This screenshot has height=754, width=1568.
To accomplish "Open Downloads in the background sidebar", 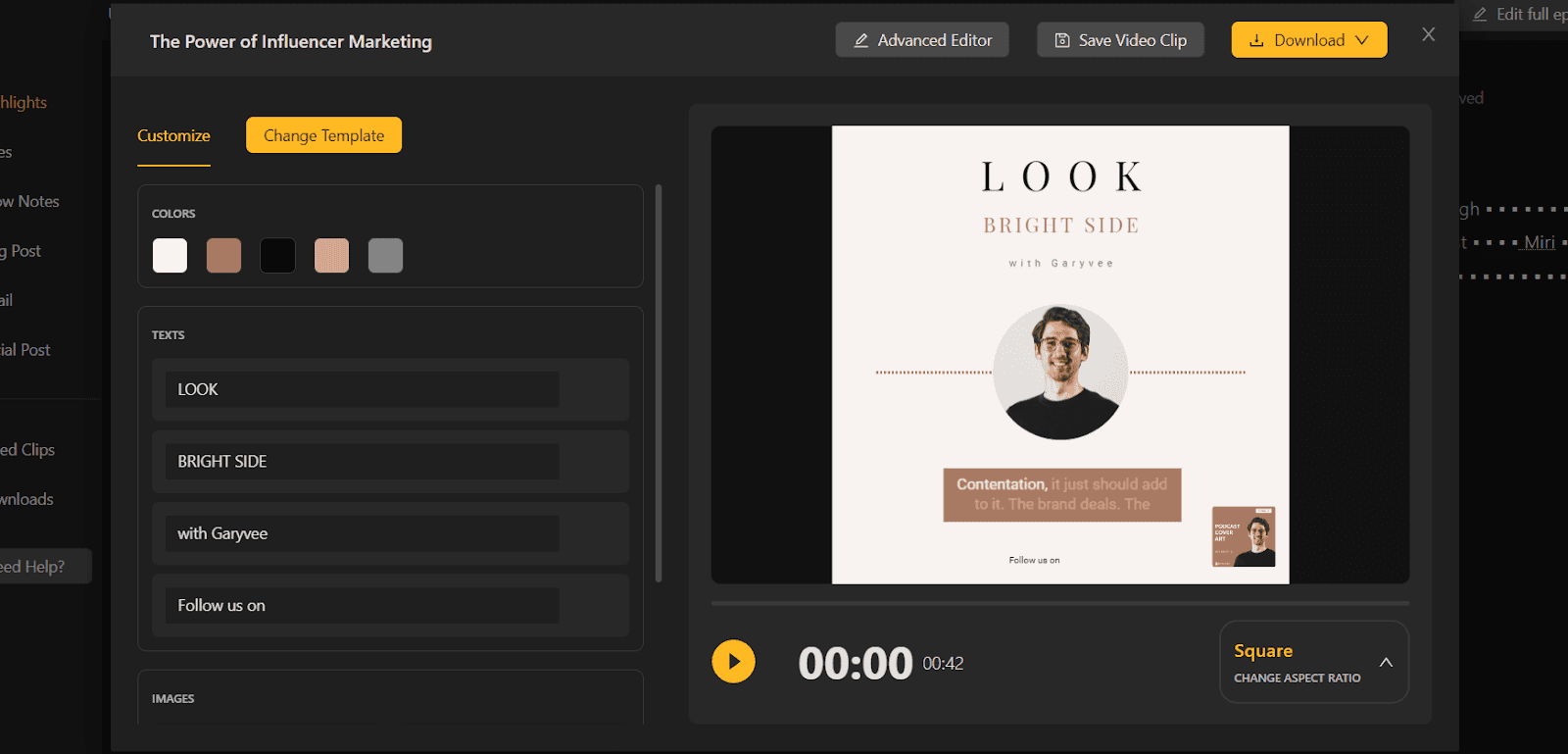I will (27, 499).
